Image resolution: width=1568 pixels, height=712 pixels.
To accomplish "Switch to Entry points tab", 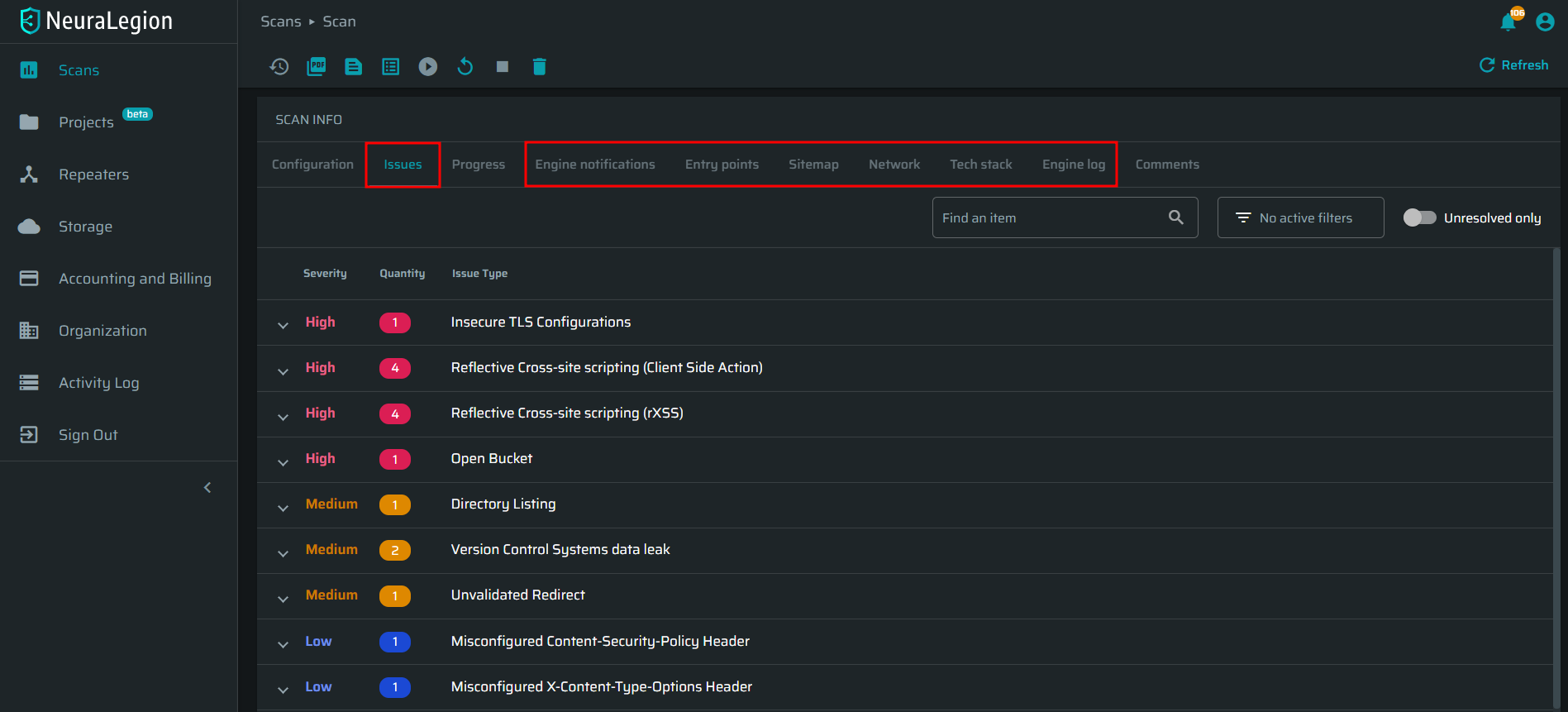I will (x=722, y=165).
